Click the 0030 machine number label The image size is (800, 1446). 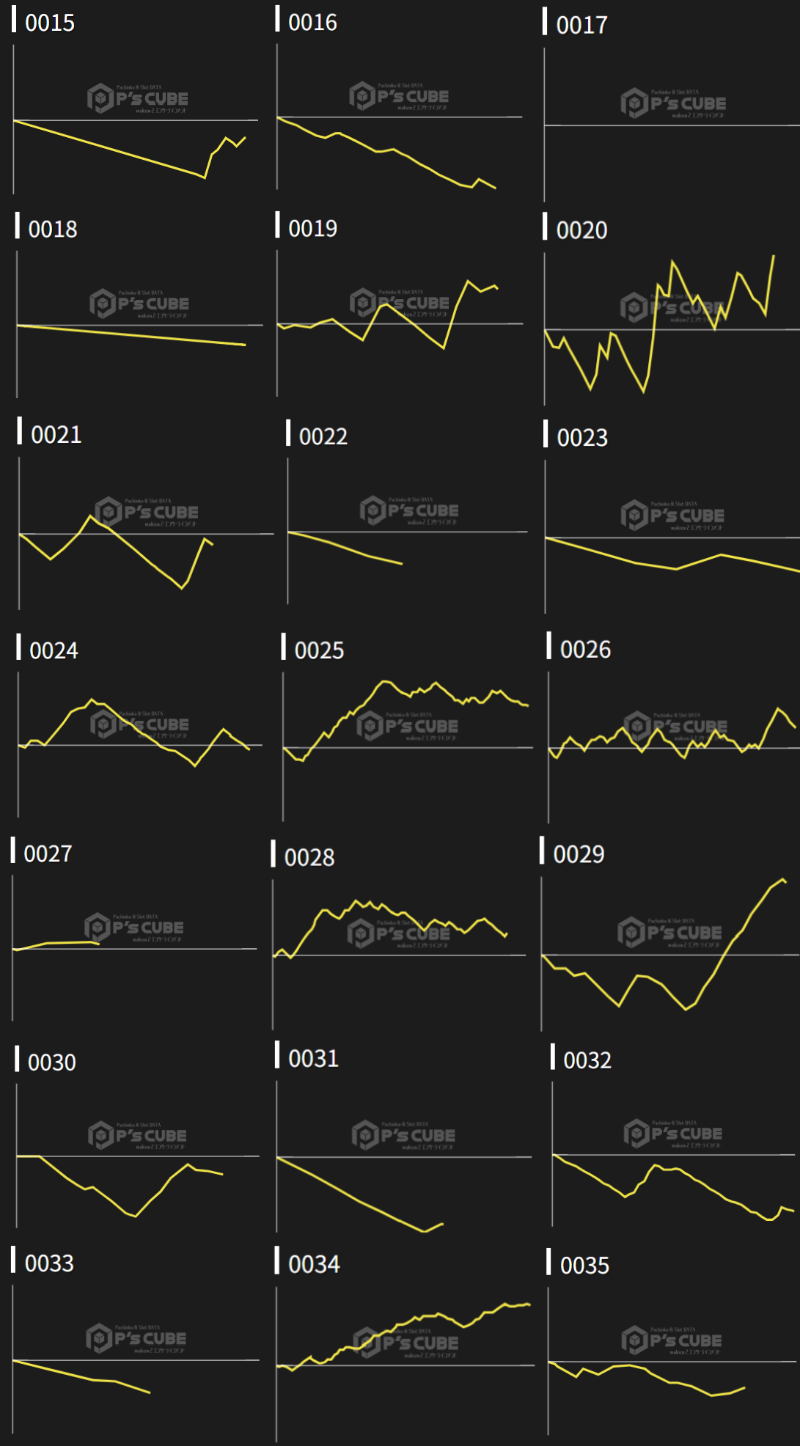(52, 1062)
